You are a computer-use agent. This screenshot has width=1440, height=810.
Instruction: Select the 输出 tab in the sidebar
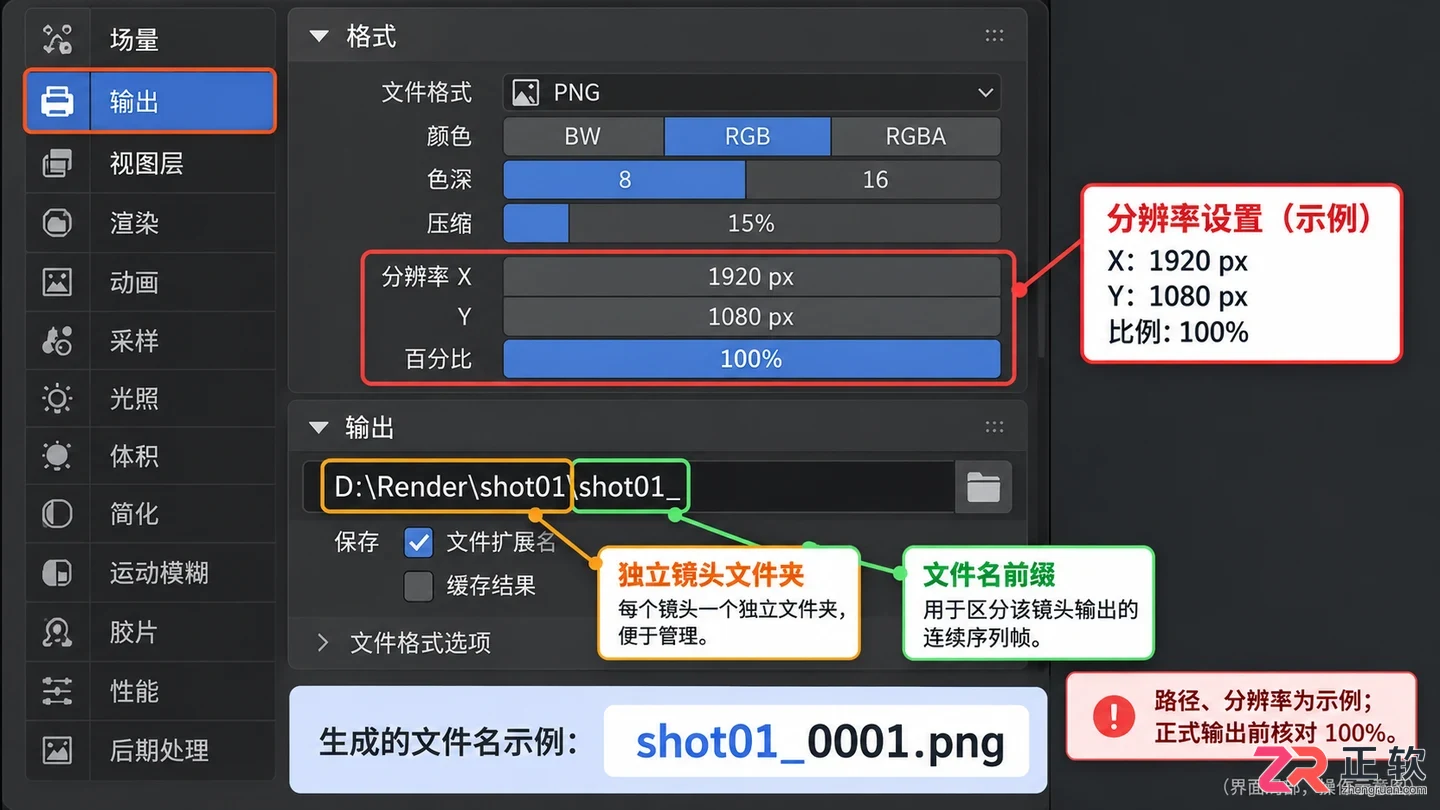150,101
